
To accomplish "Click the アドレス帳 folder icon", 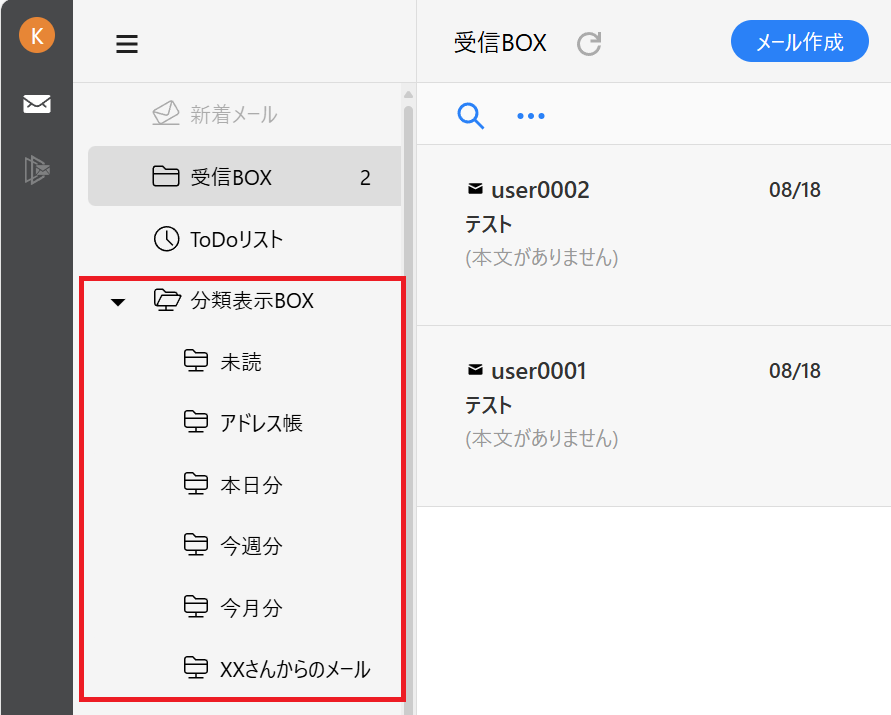I will [x=196, y=422].
